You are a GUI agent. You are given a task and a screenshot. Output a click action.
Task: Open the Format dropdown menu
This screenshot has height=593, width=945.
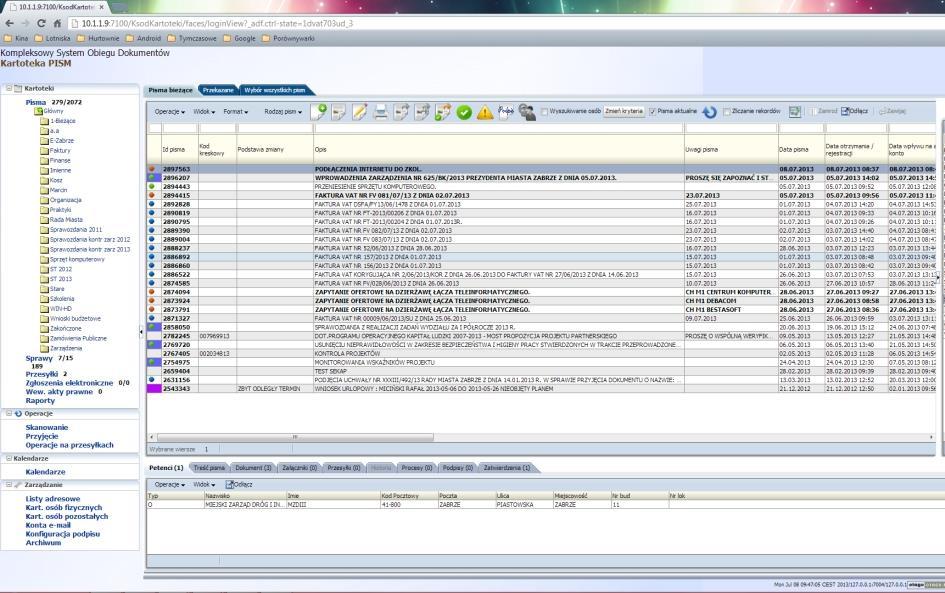coord(236,111)
